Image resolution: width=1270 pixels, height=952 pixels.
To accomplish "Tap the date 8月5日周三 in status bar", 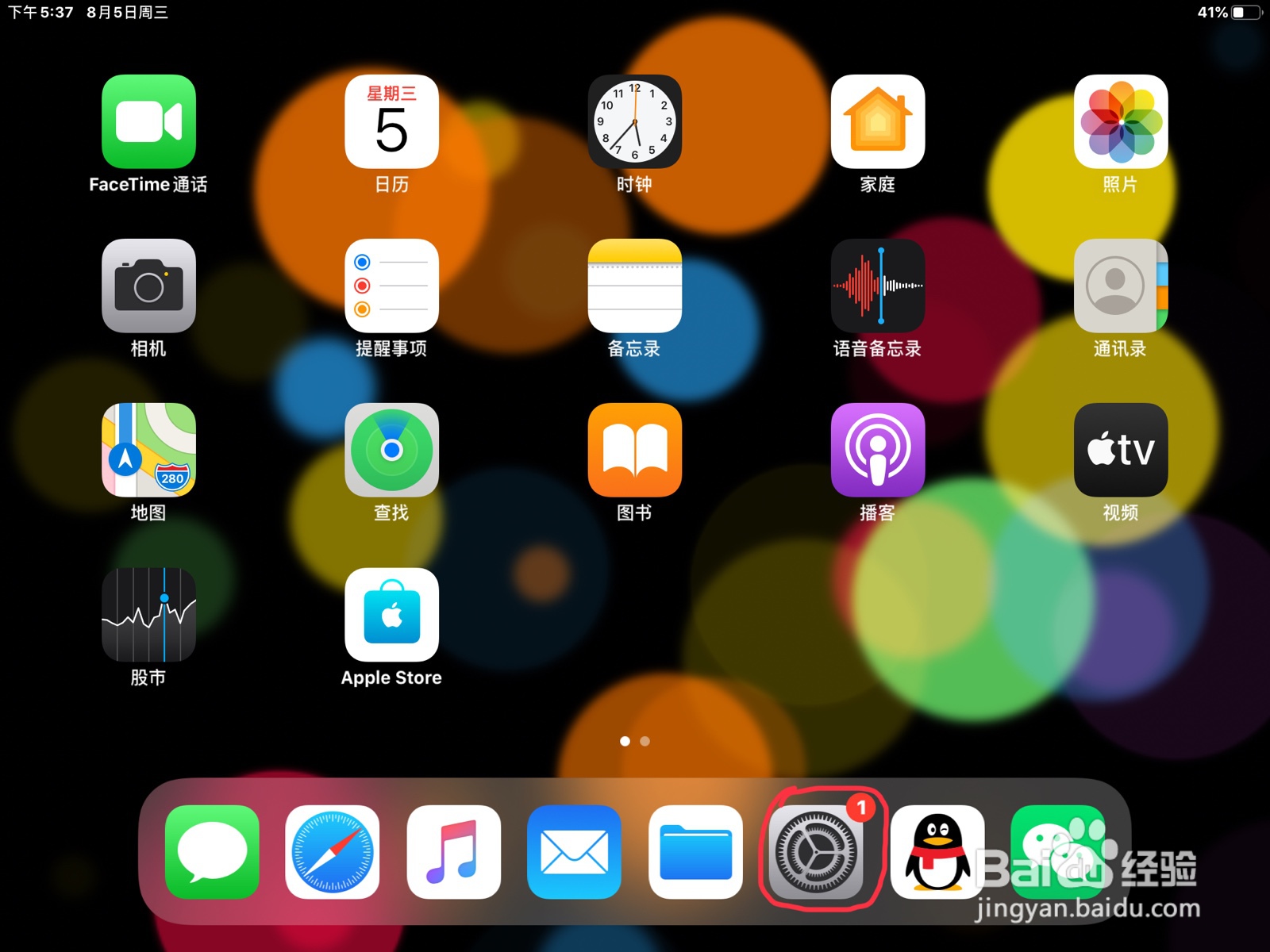I will (x=127, y=13).
